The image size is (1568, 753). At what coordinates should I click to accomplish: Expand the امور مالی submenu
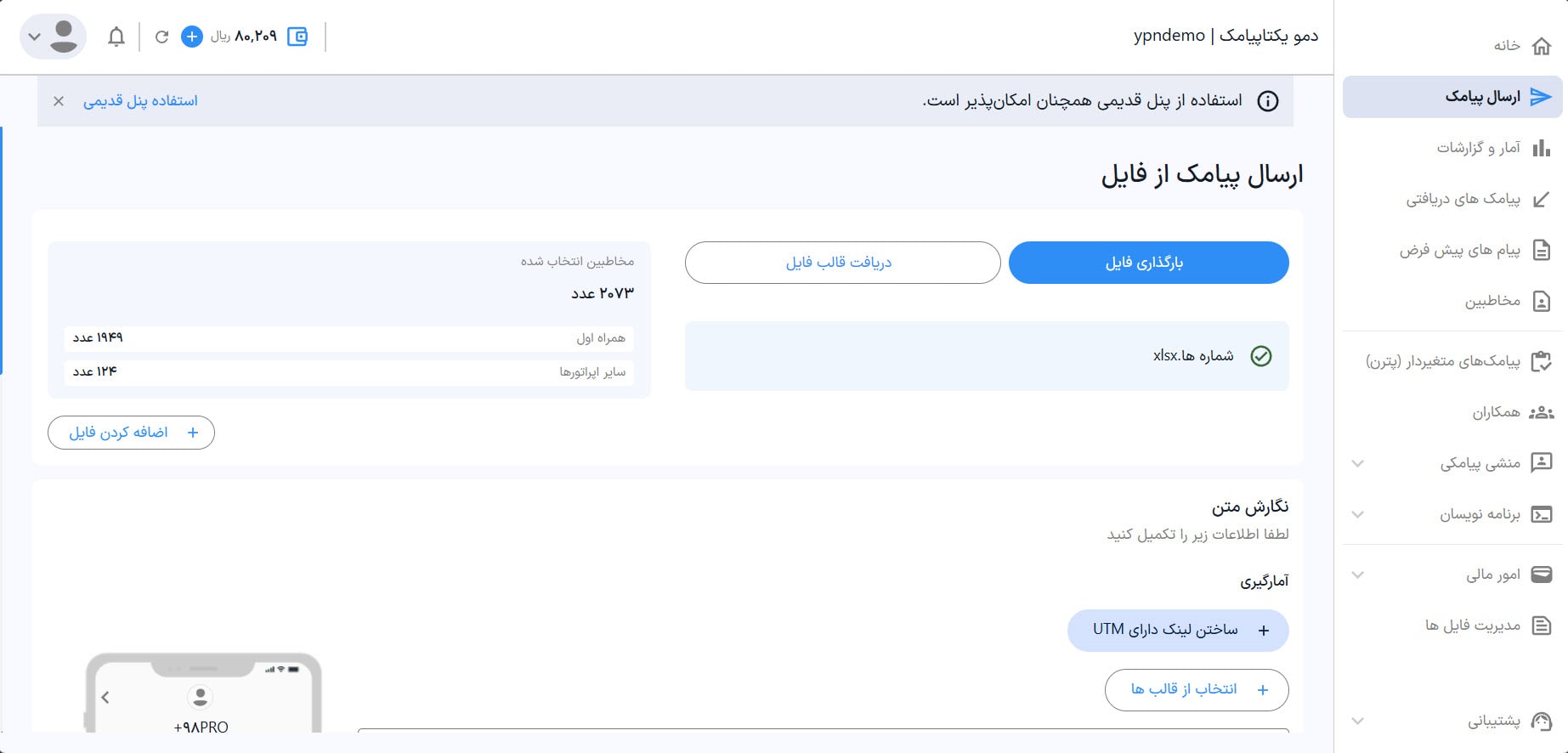(1358, 575)
